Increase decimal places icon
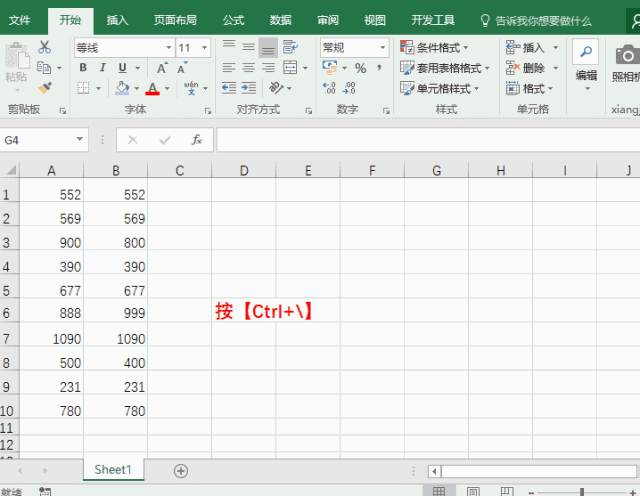The height and width of the screenshot is (496, 640). coord(329,88)
